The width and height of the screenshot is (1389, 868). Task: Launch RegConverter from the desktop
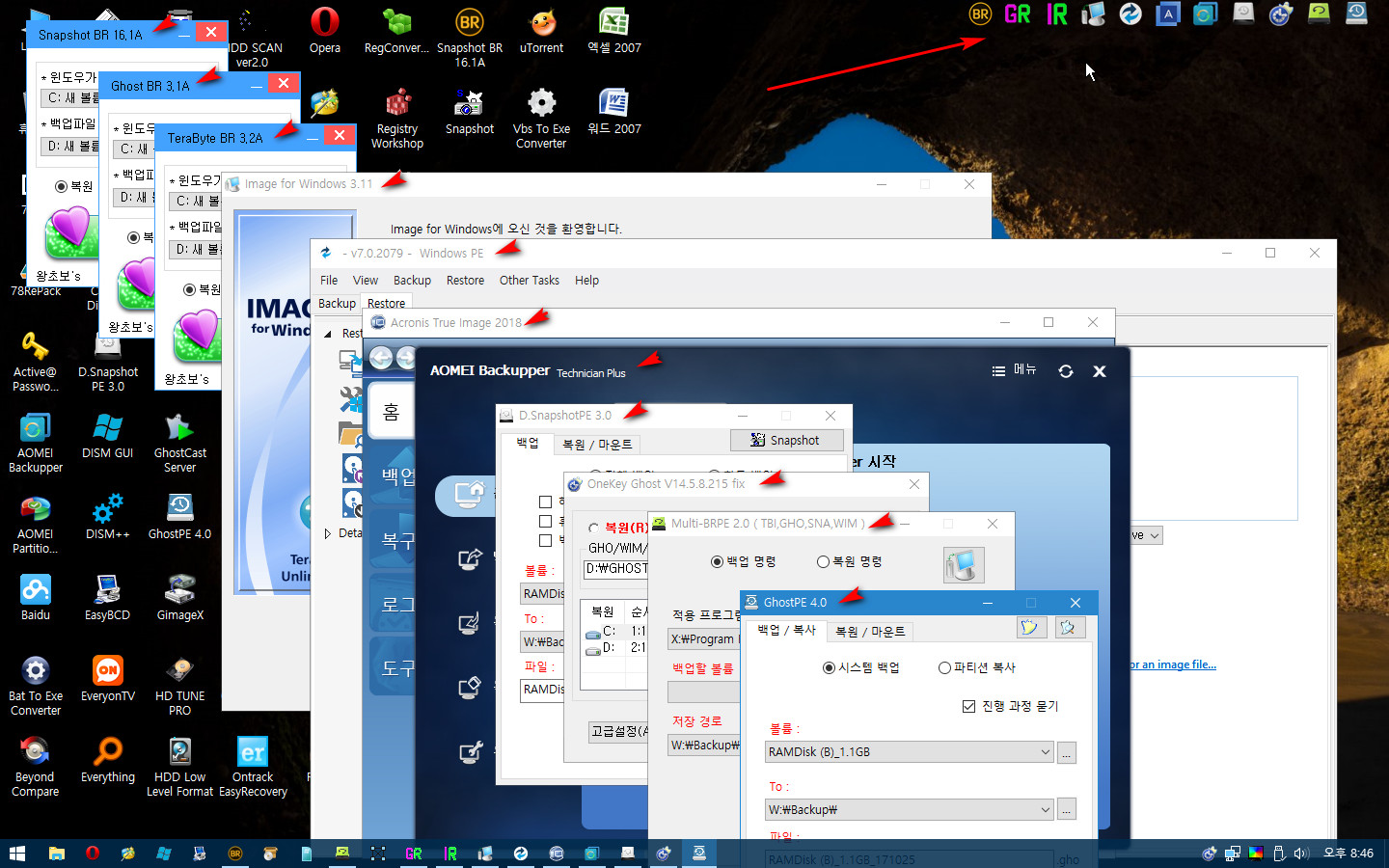point(396,30)
